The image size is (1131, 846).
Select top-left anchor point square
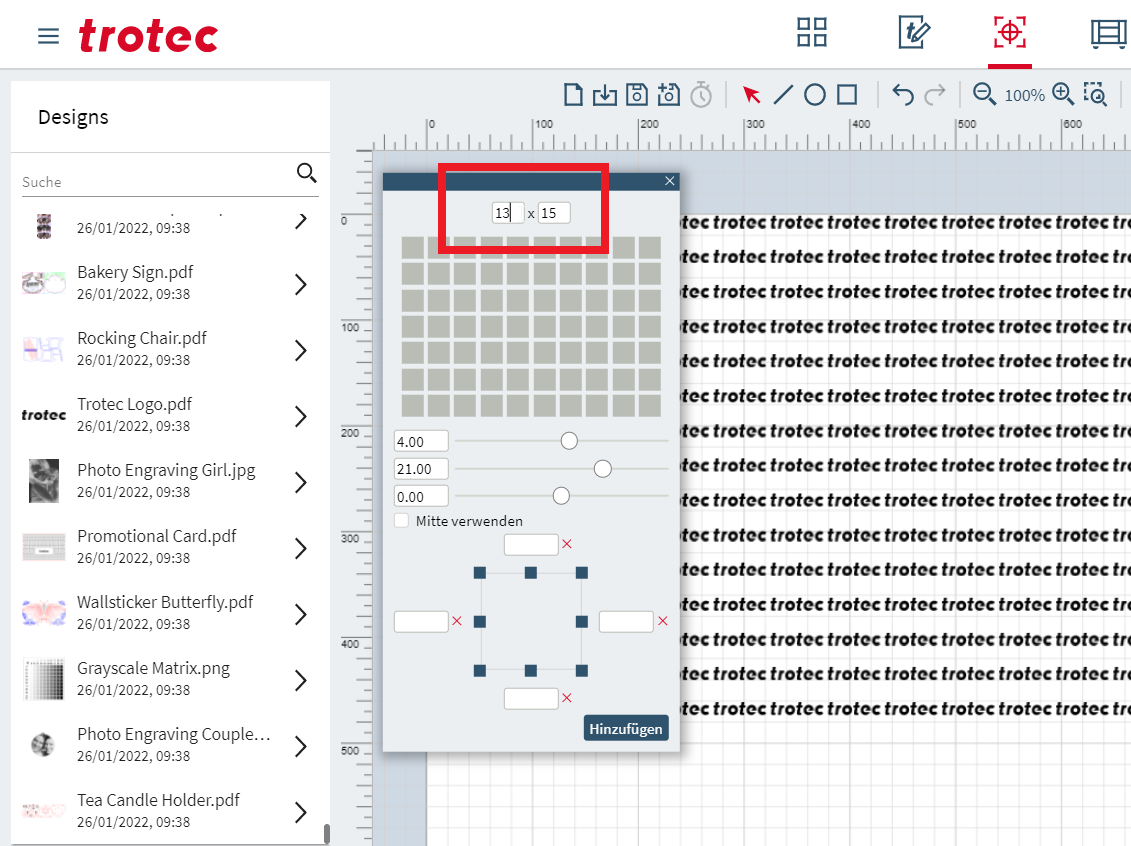tap(480, 572)
